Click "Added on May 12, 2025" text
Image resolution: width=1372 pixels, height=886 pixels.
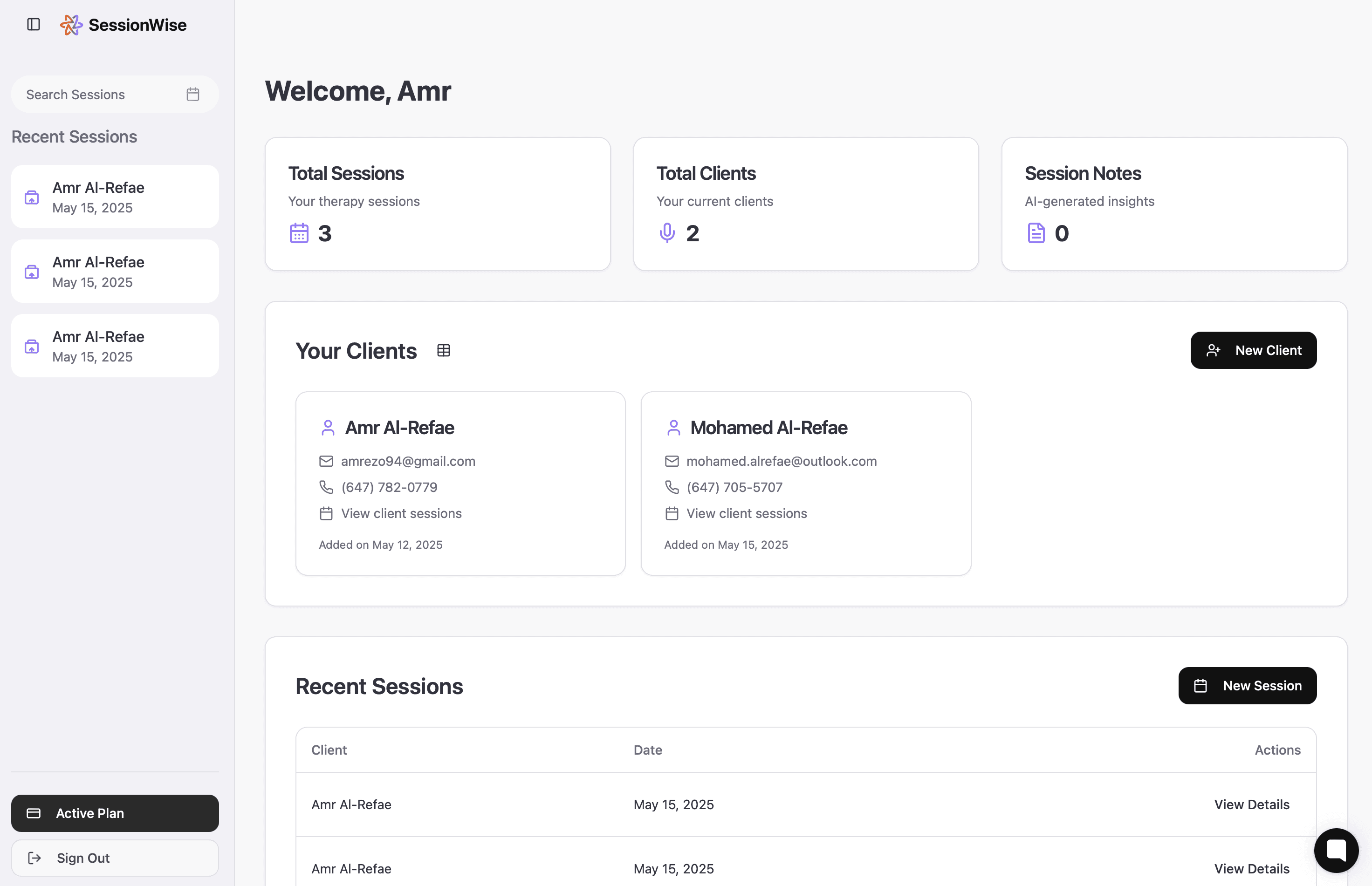tap(380, 545)
